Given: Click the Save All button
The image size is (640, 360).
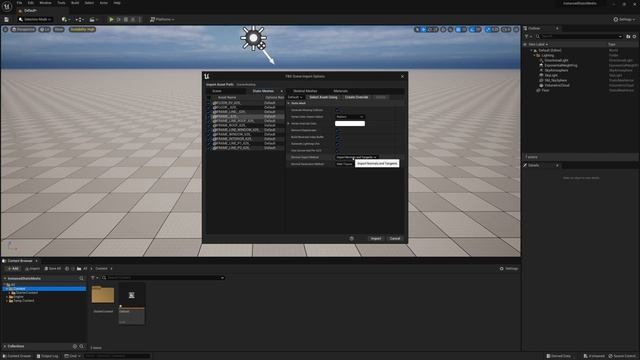Looking at the screenshot, I should (53, 269).
